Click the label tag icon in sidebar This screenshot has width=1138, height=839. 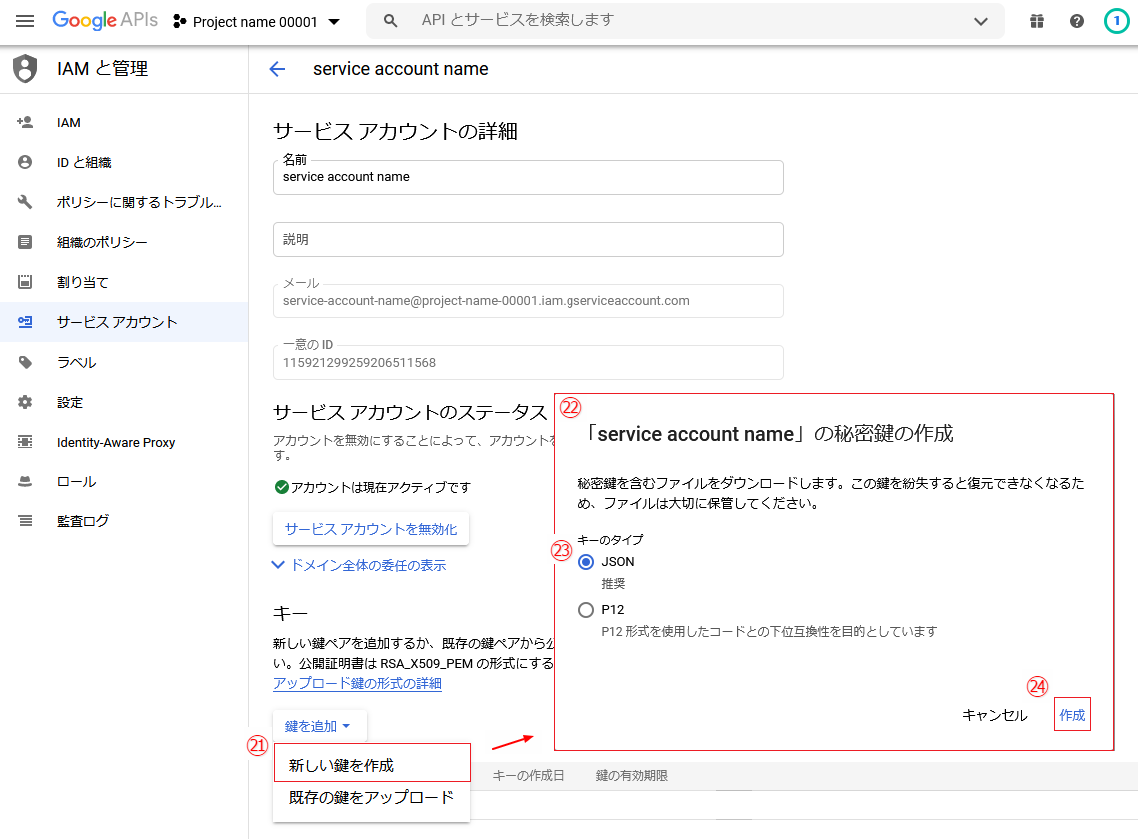[26, 362]
